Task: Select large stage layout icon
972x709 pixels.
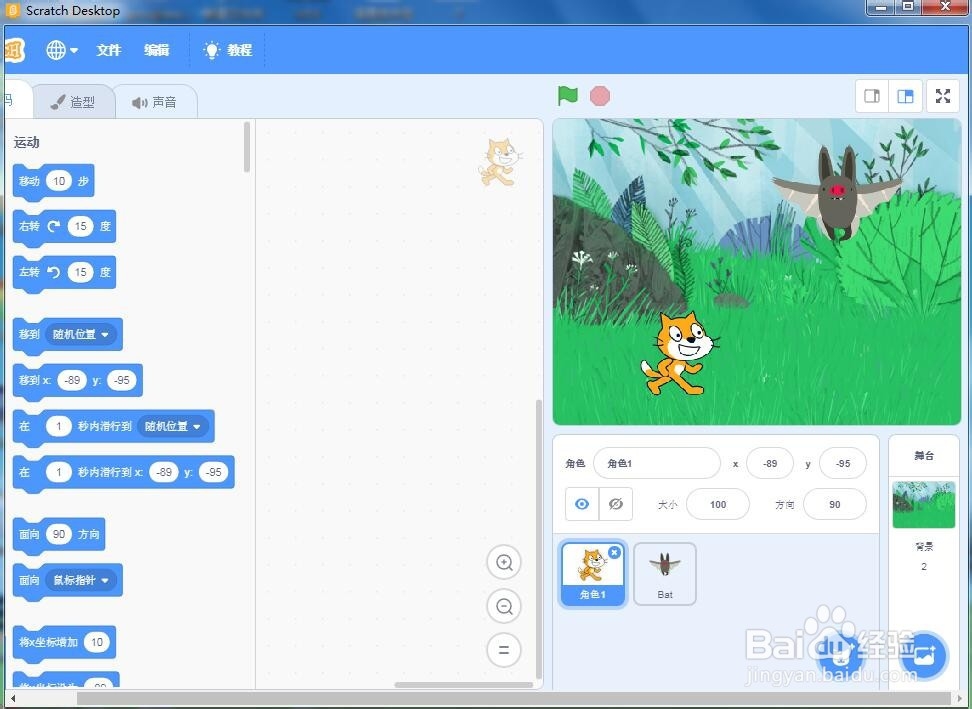Action: pos(905,96)
